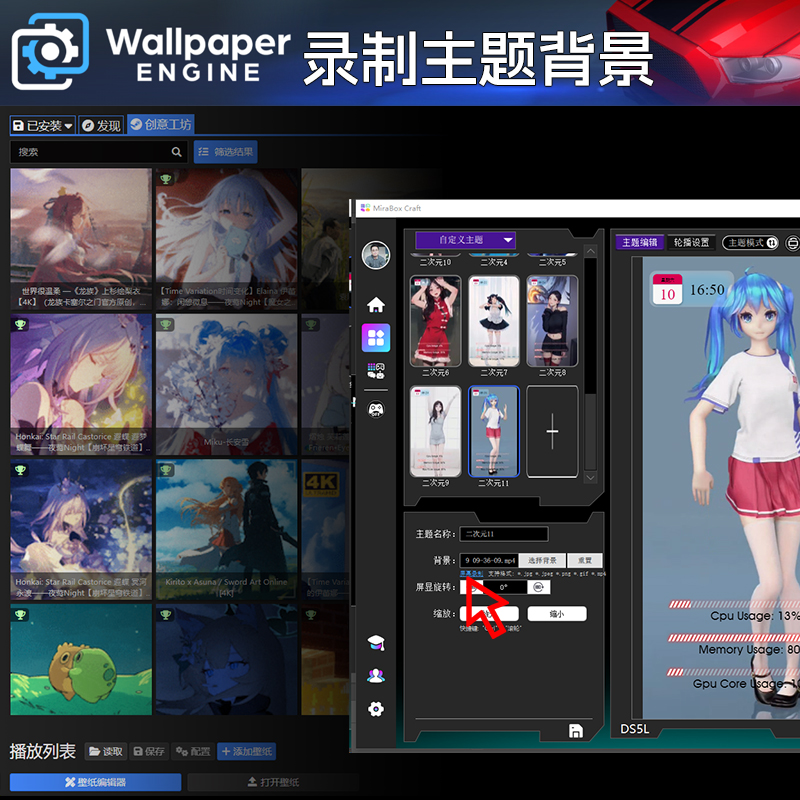Click the DS5L device label
Image resolution: width=800 pixels, height=800 pixels.
coord(635,729)
